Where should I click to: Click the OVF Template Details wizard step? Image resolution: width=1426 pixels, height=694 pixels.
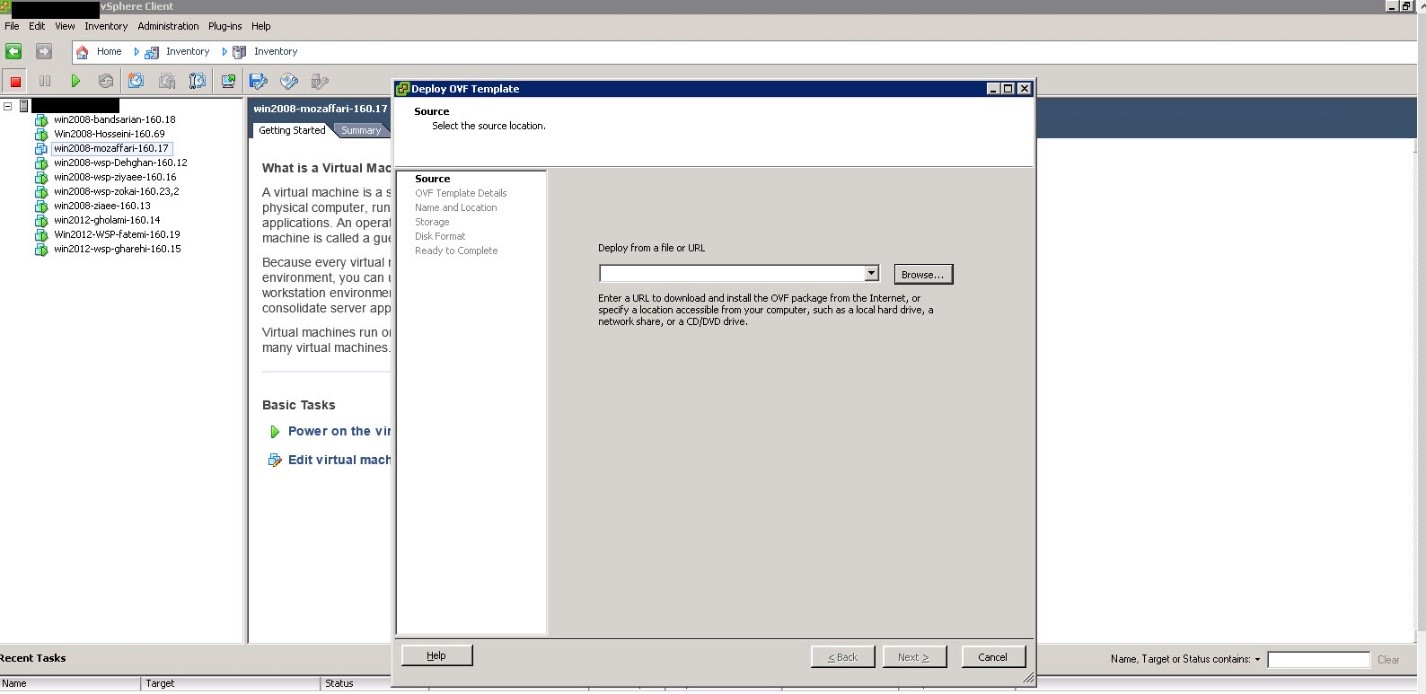tap(461, 193)
